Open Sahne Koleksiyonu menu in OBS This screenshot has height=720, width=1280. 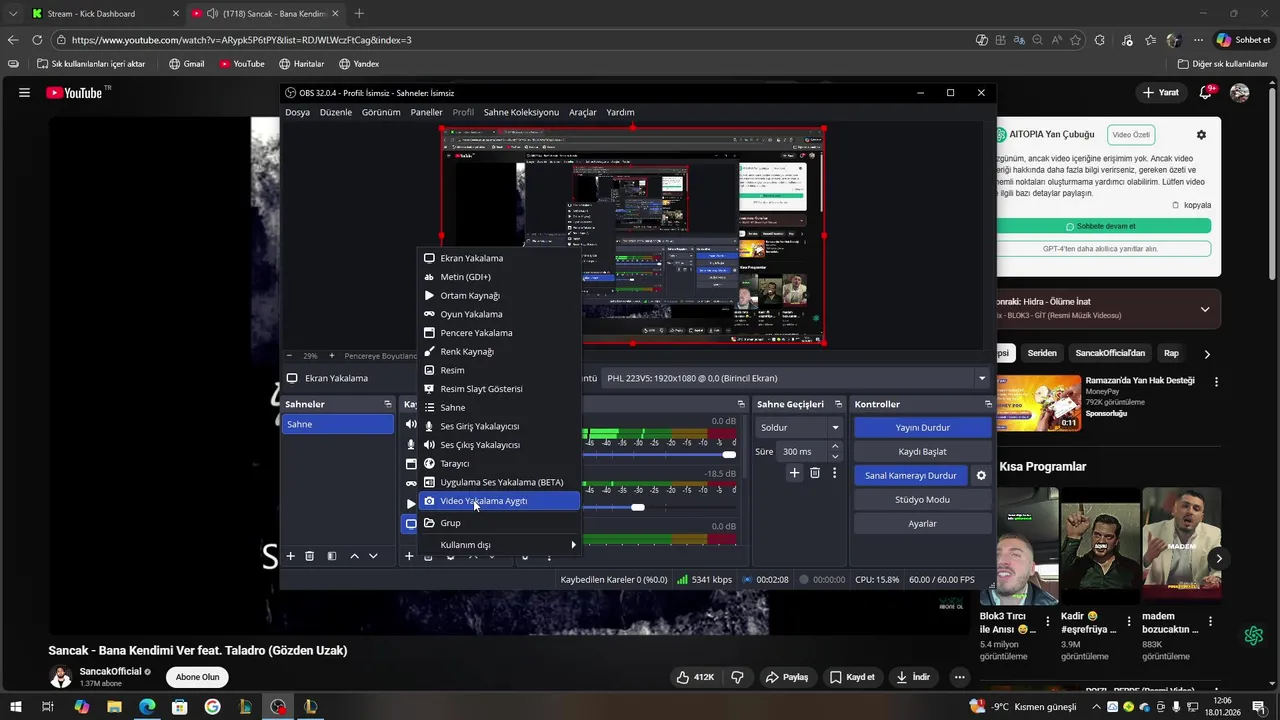tap(521, 112)
